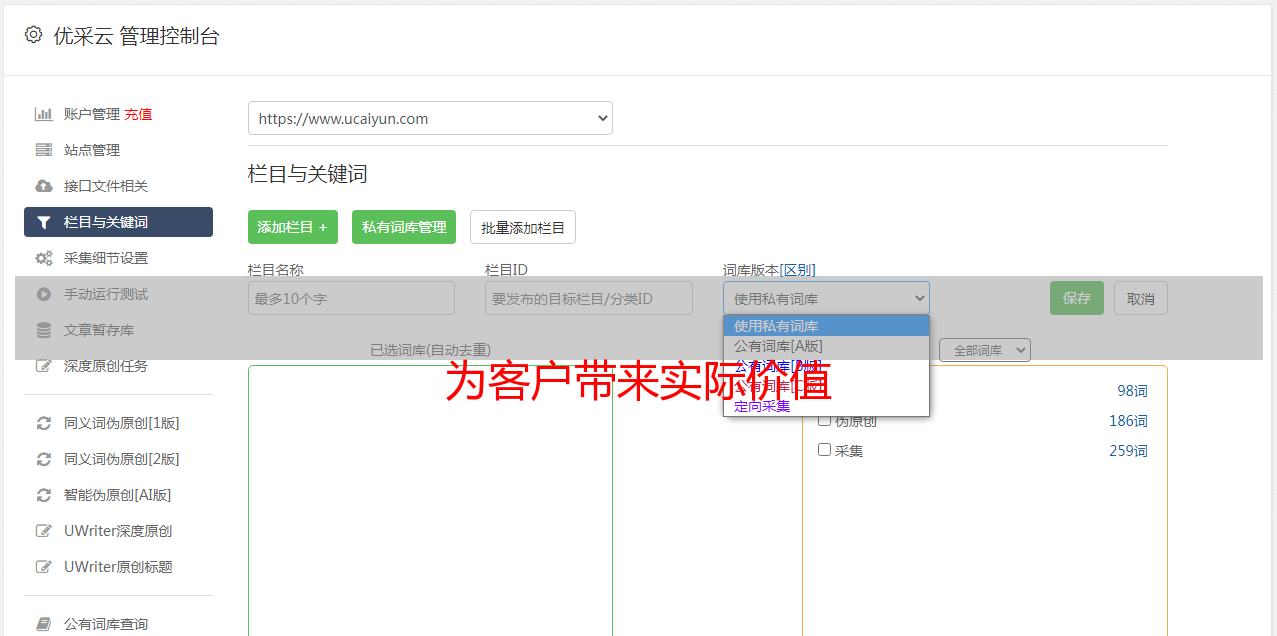The height and width of the screenshot is (636, 1277).
Task: Click the 98词 count
Action: [x=1132, y=391]
